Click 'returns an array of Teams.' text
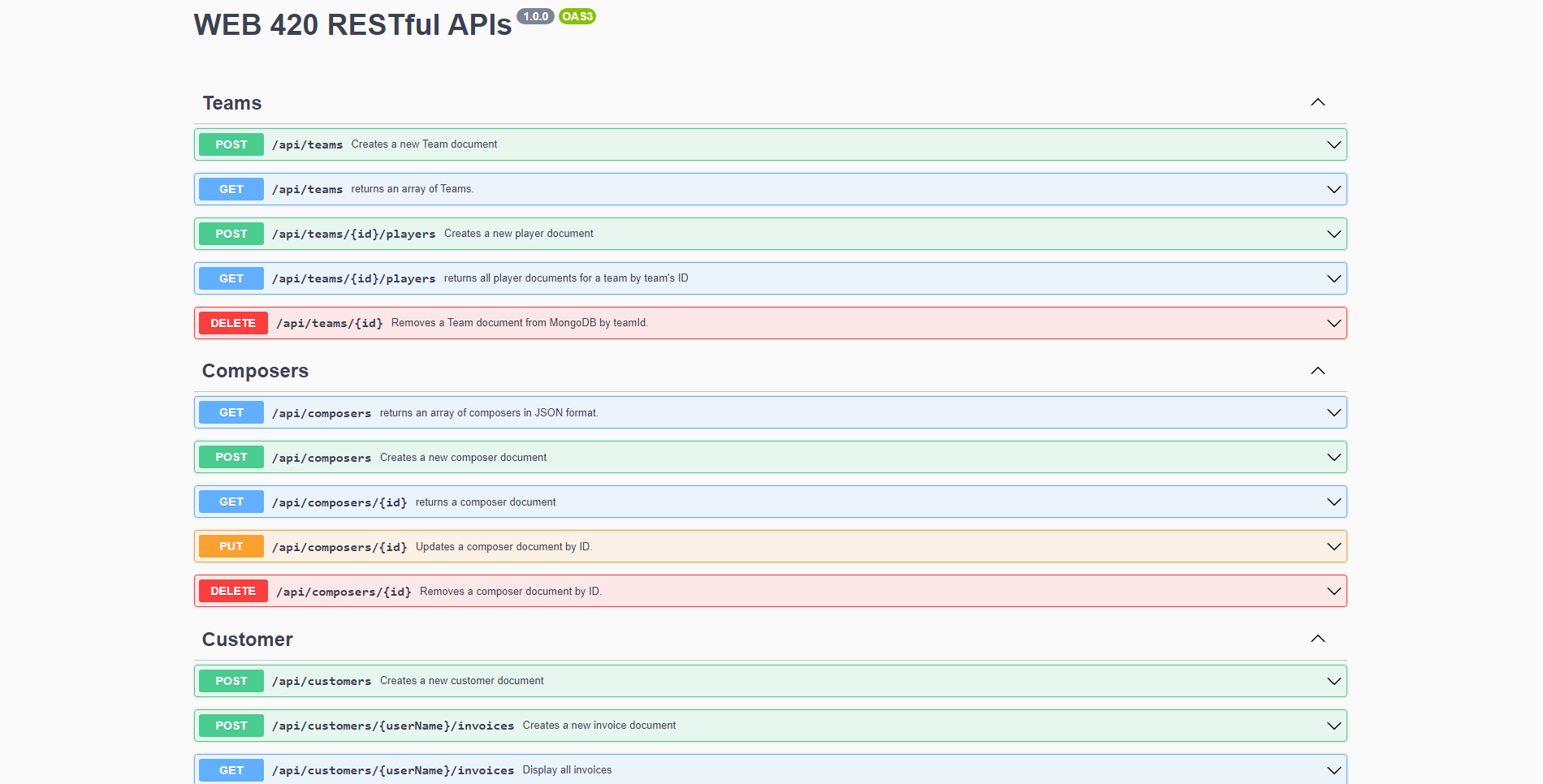Image resolution: width=1543 pixels, height=784 pixels. [413, 189]
